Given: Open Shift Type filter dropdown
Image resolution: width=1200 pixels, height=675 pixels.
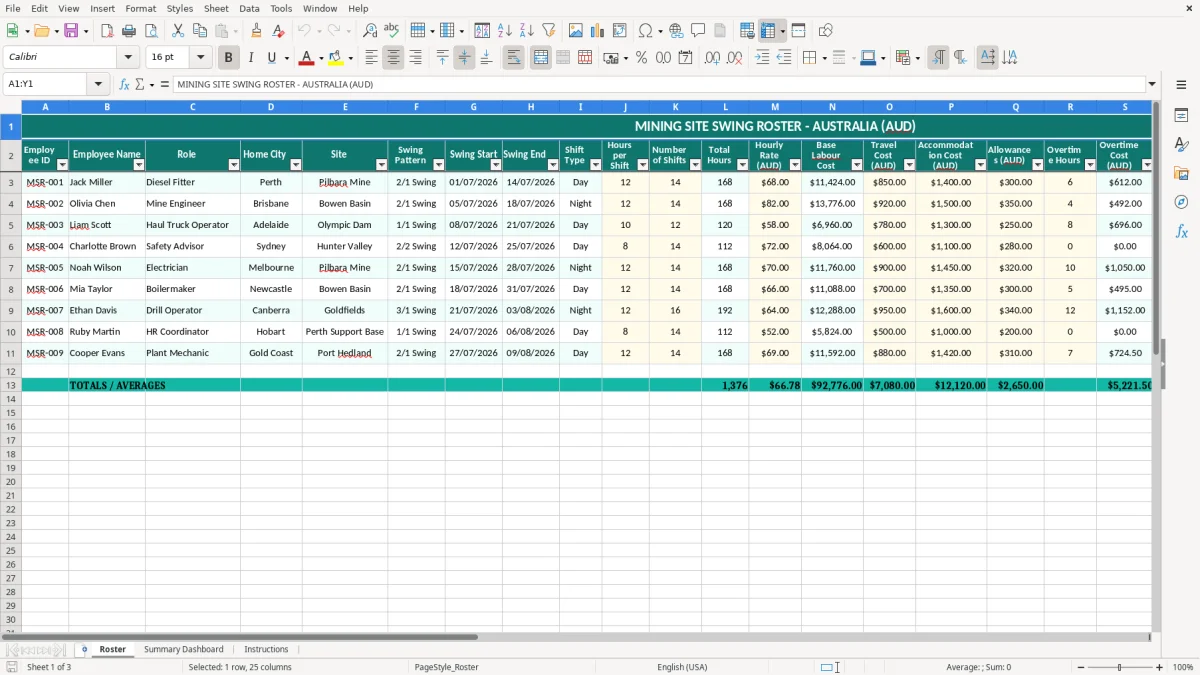Looking at the screenshot, I should pyautogui.click(x=595, y=165).
